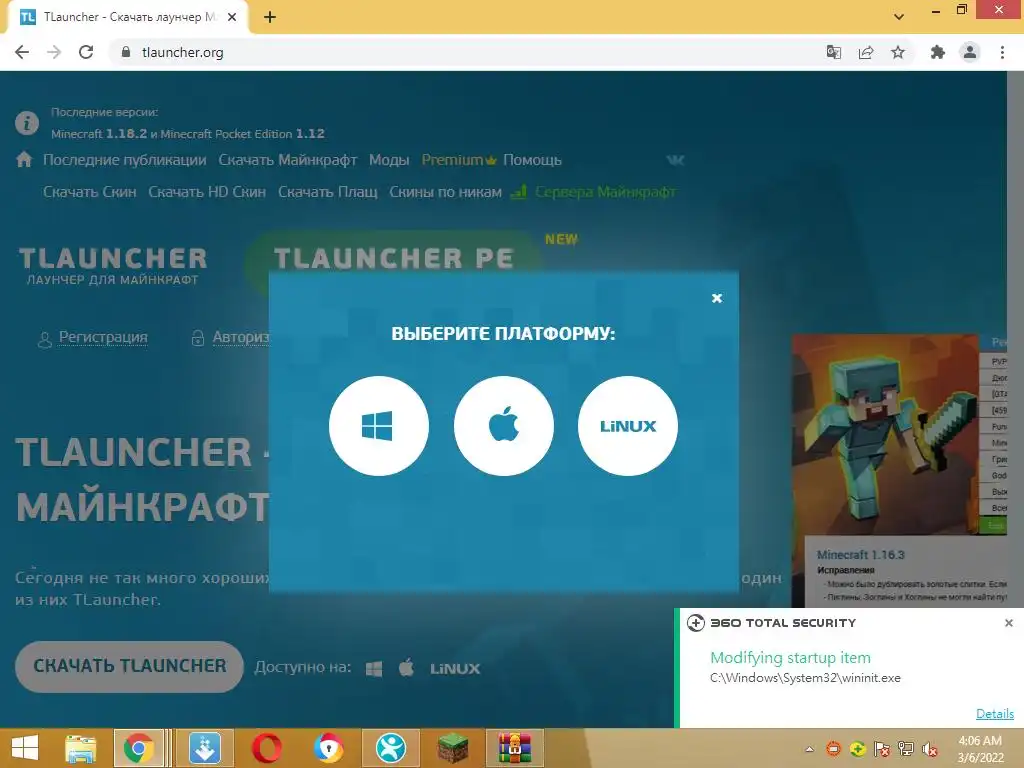Viewport: 1024px width, 768px height.
Task: Close the platform selection dialog
Action: click(717, 298)
